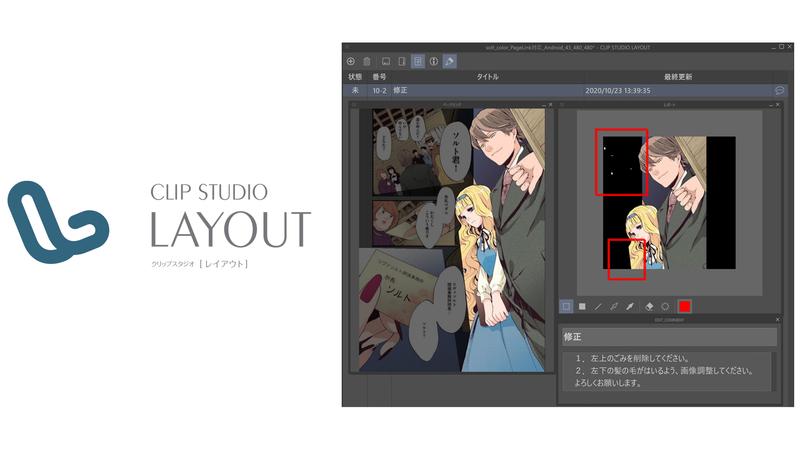Image resolution: width=800 pixels, height=450 pixels.
Task: Select the straight line drawing tool
Action: (598, 306)
